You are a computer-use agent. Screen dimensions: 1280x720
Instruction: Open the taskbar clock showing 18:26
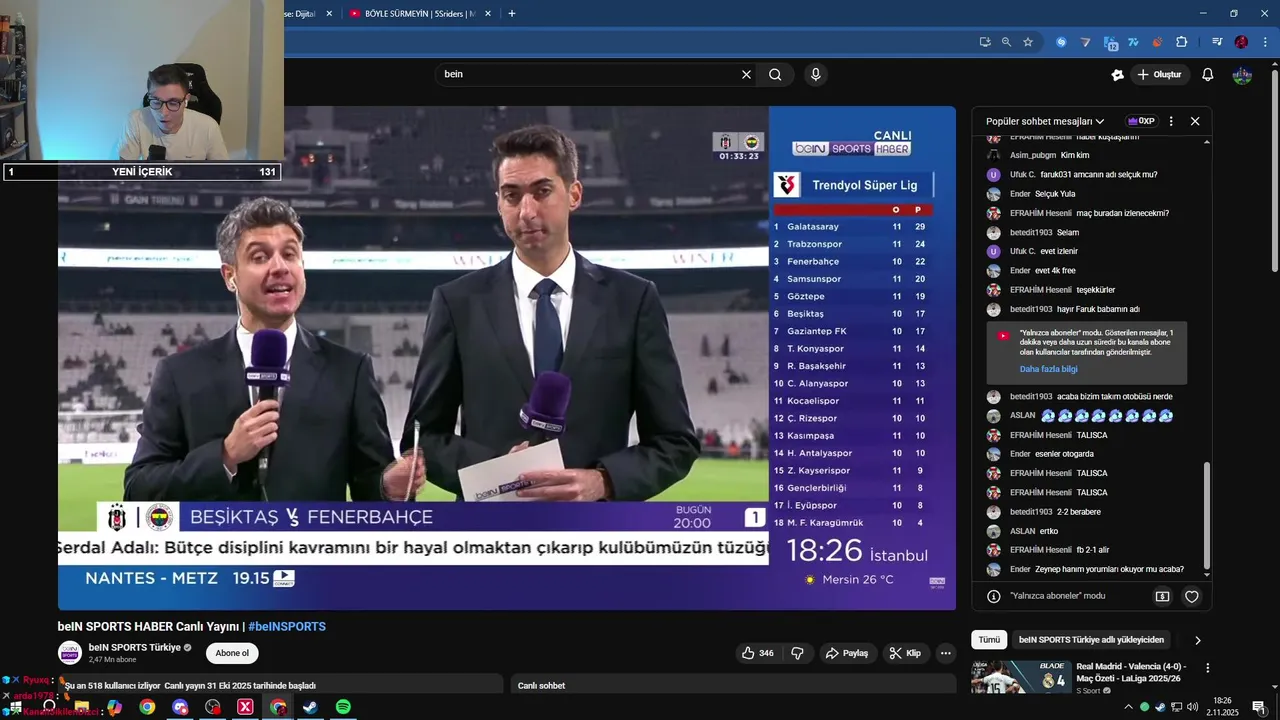pyautogui.click(x=1224, y=707)
